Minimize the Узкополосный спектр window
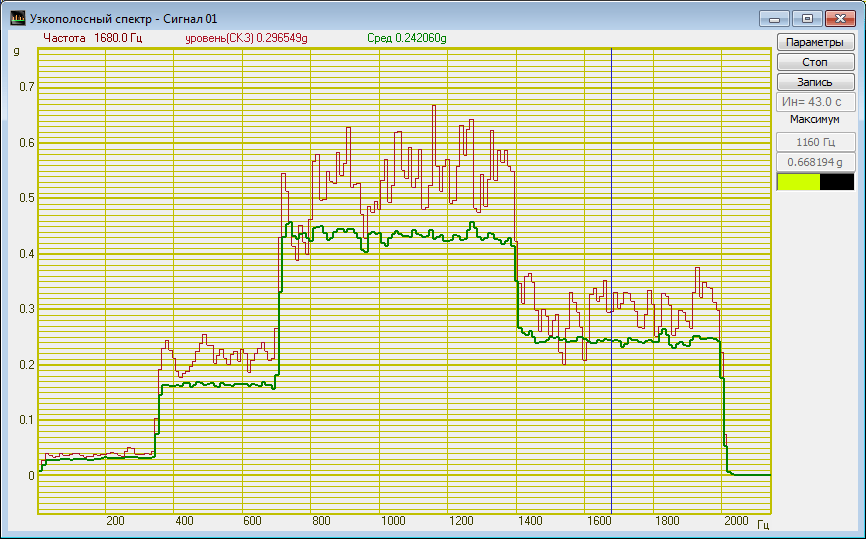Viewport: 866px width, 539px height. (774, 19)
